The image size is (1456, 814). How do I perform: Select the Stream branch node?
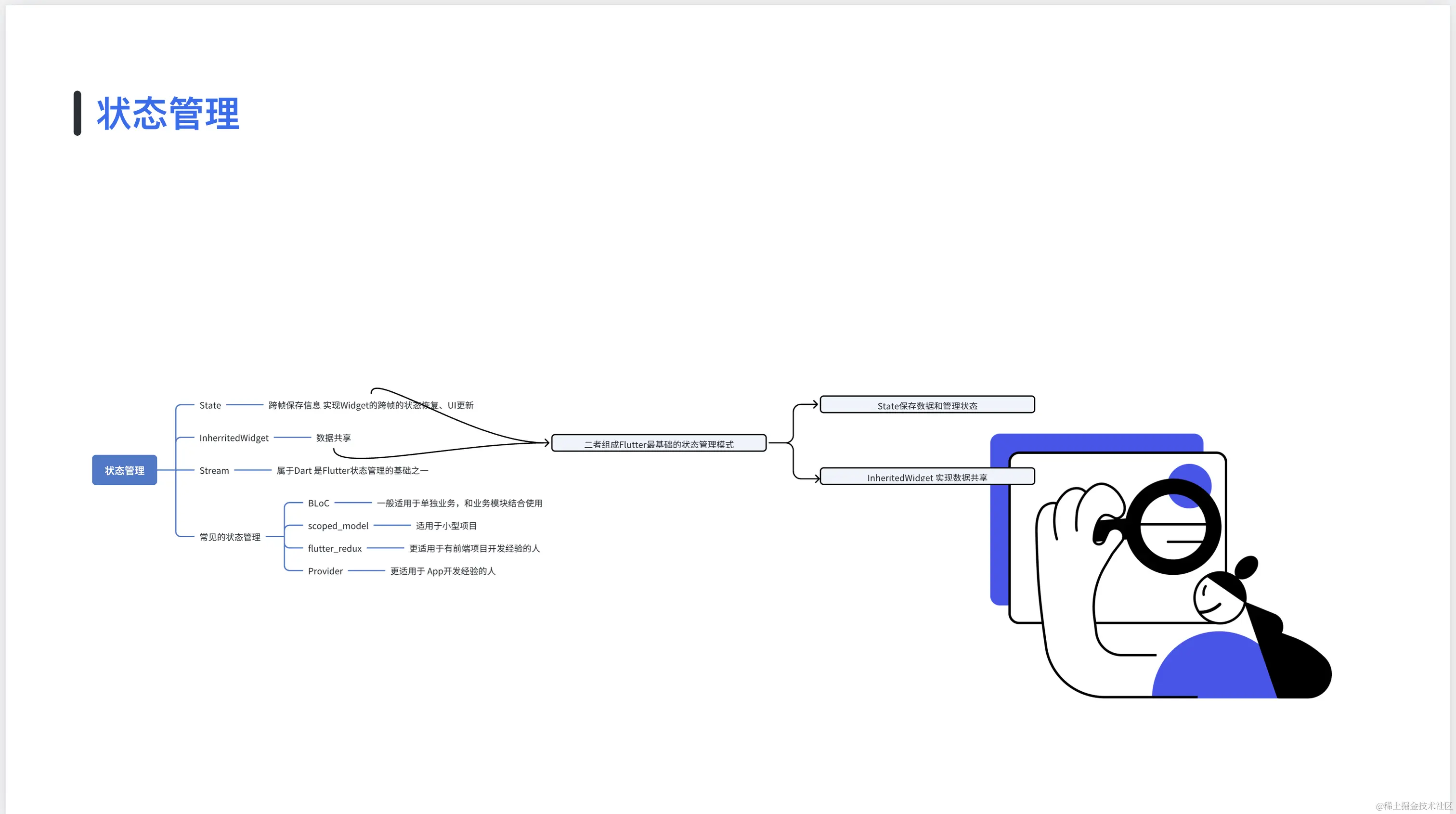214,470
